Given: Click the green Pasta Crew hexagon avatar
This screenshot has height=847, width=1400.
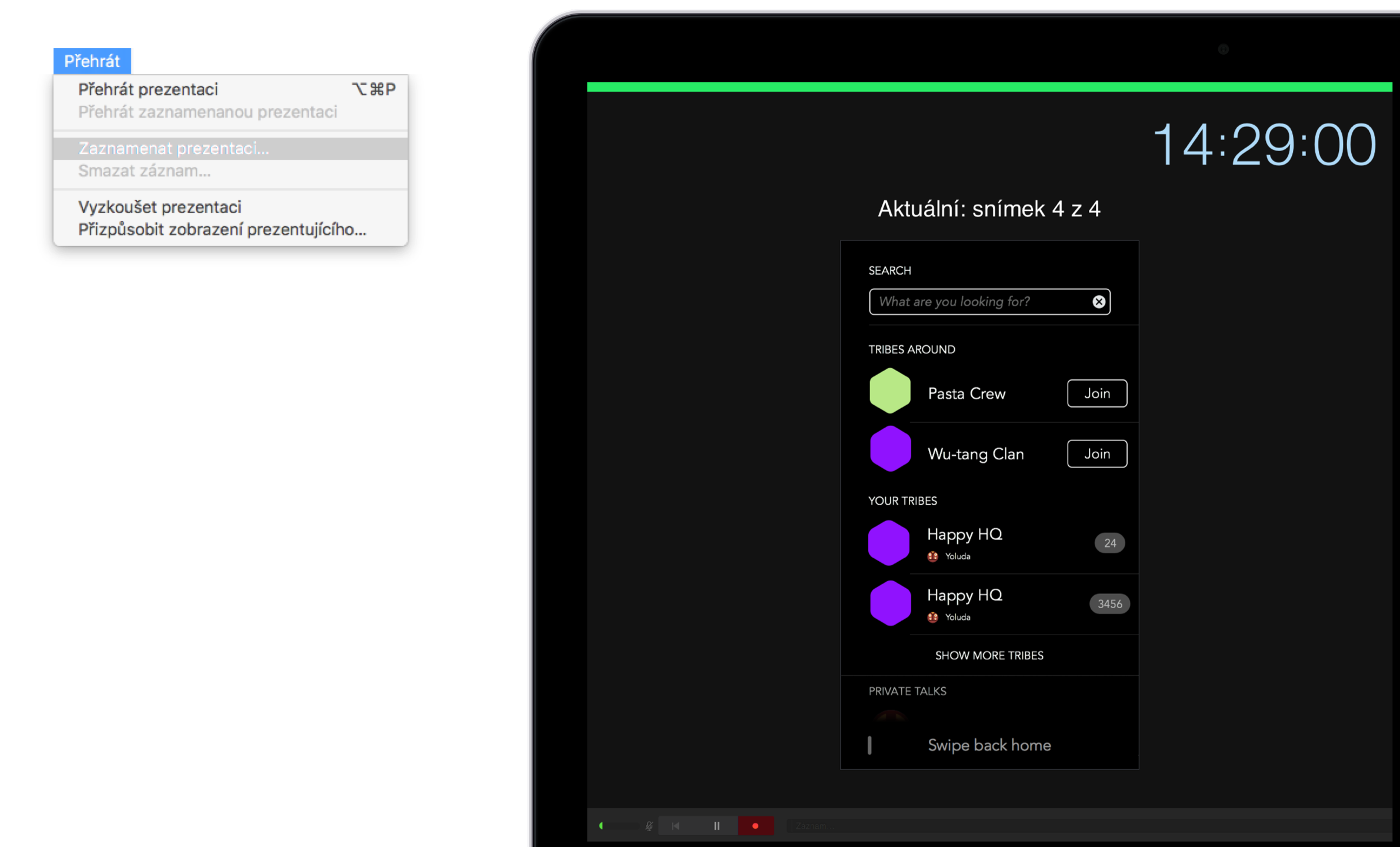Looking at the screenshot, I should (x=890, y=391).
